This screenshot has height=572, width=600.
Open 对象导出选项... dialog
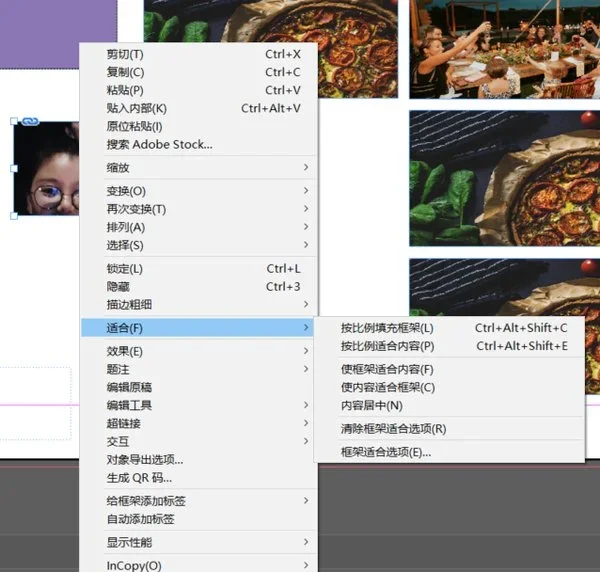pos(198,459)
